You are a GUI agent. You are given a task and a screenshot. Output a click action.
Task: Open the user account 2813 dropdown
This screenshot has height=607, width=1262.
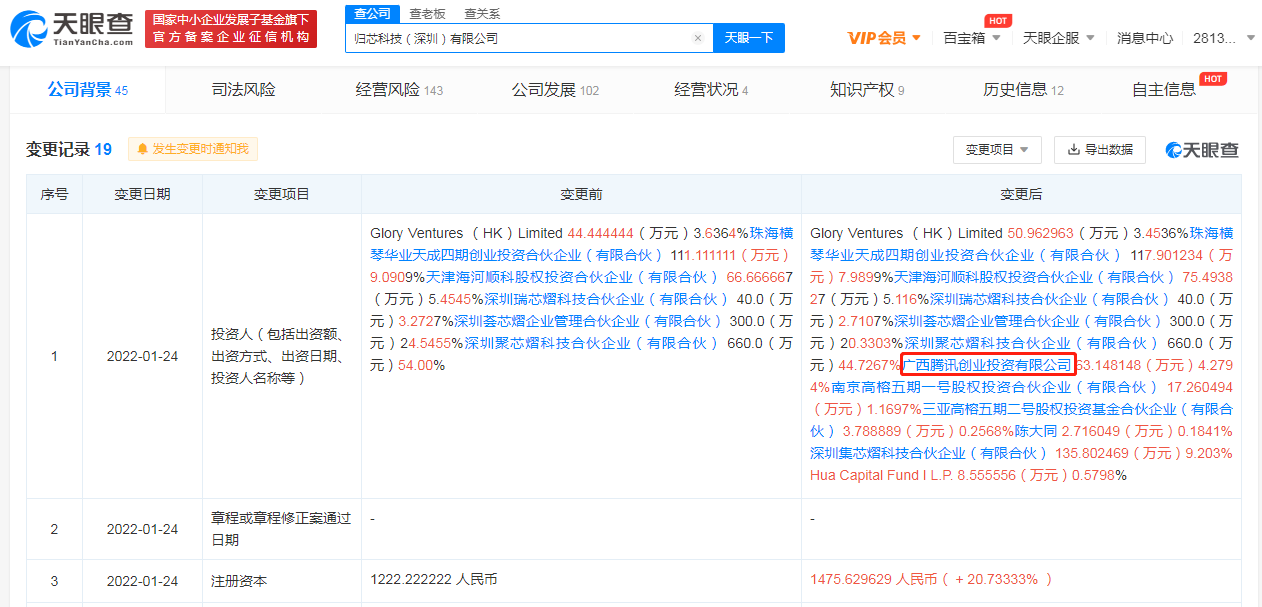[1222, 38]
